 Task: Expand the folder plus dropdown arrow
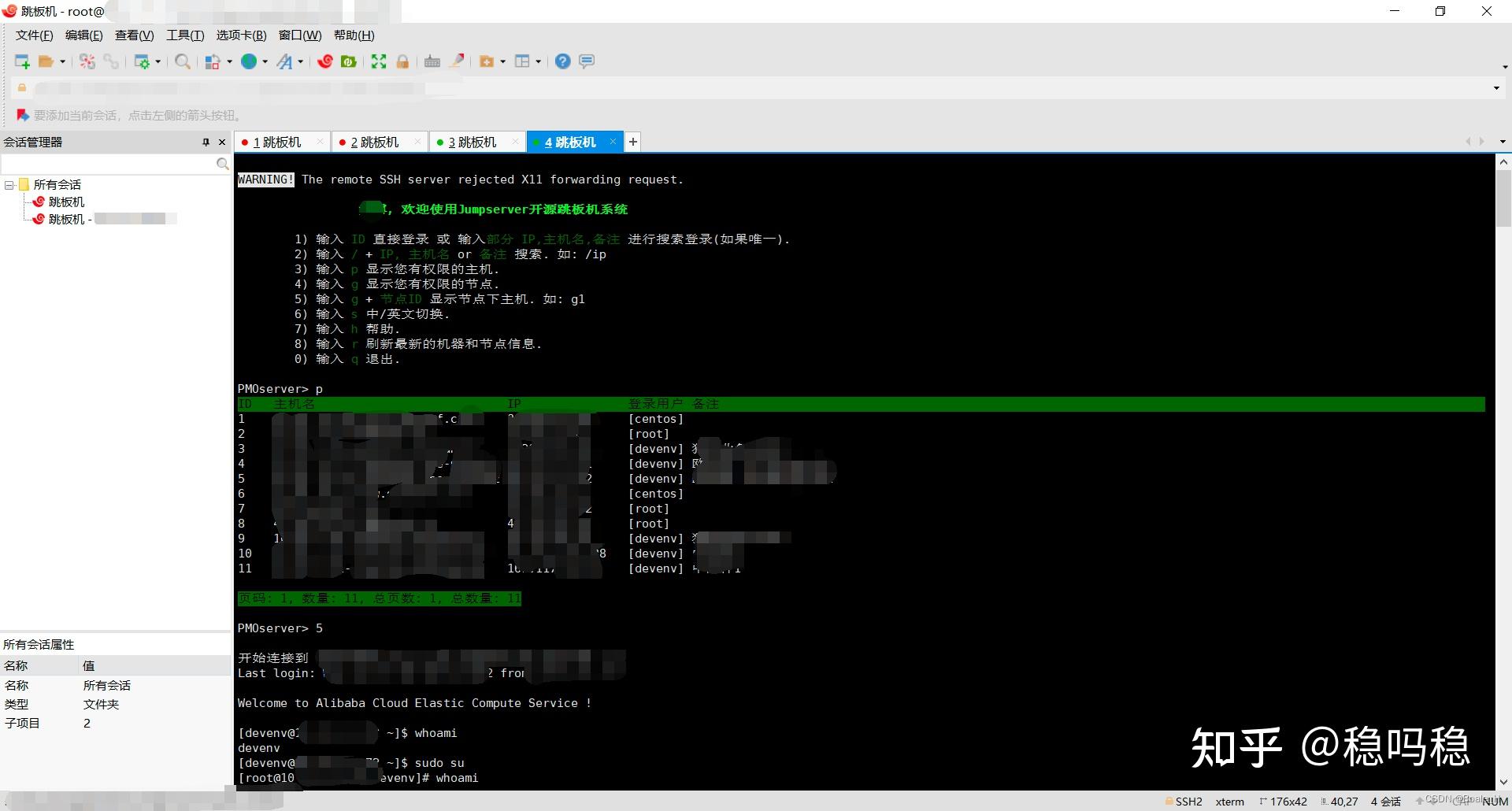click(x=502, y=61)
